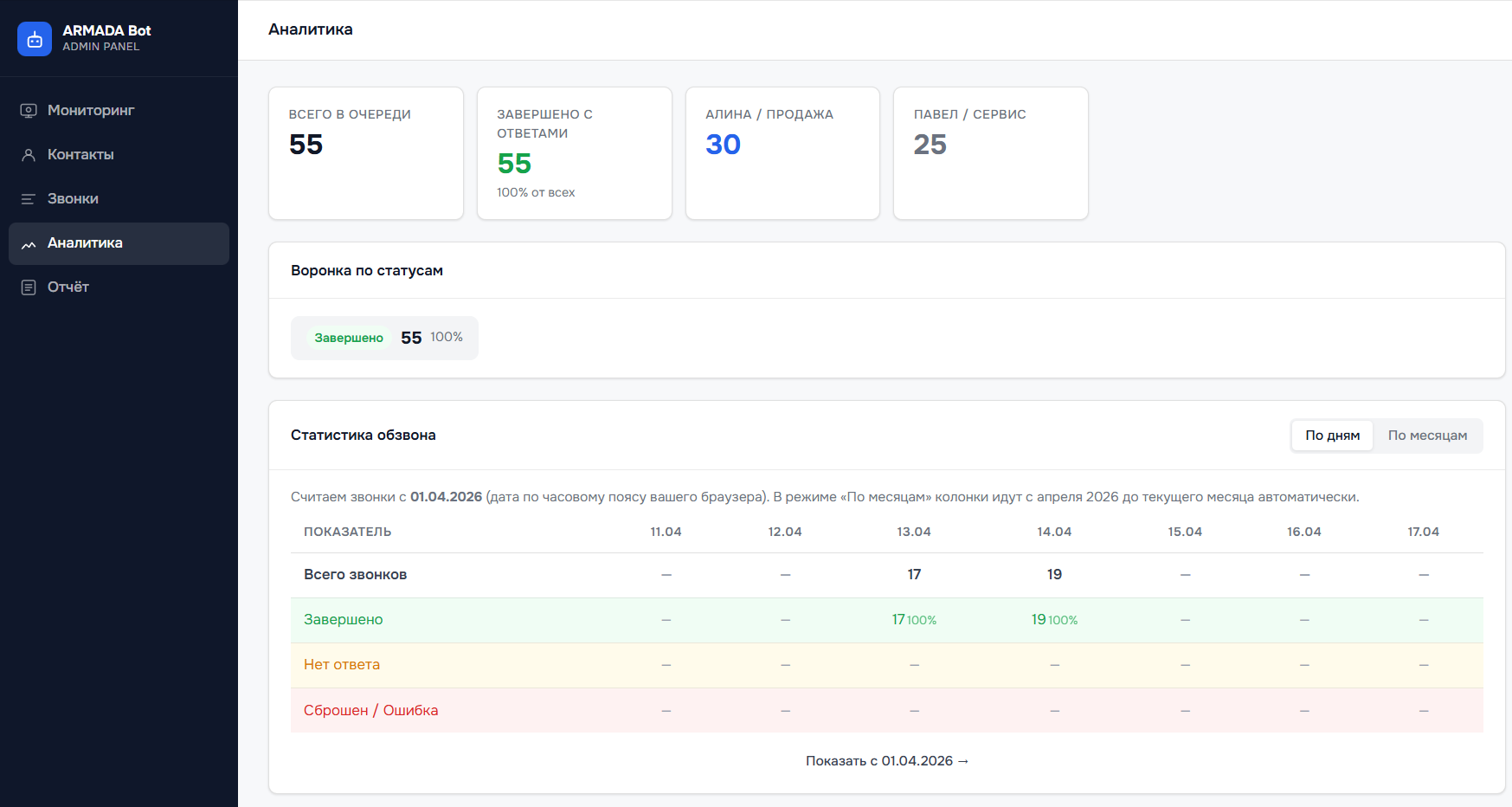Click the Павел / Сервис card
Image resolution: width=1512 pixels, height=807 pixels.
tap(991, 153)
